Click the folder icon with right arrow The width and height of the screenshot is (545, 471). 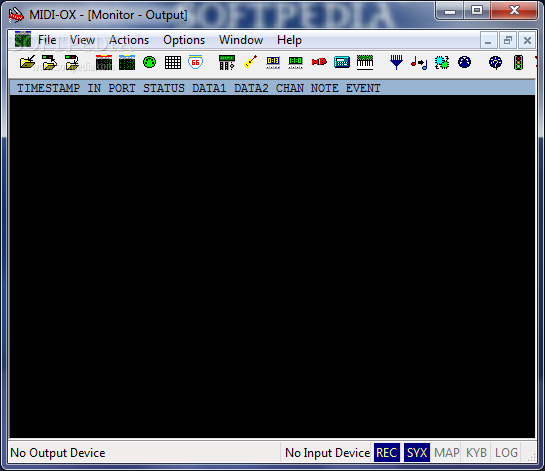(49, 63)
